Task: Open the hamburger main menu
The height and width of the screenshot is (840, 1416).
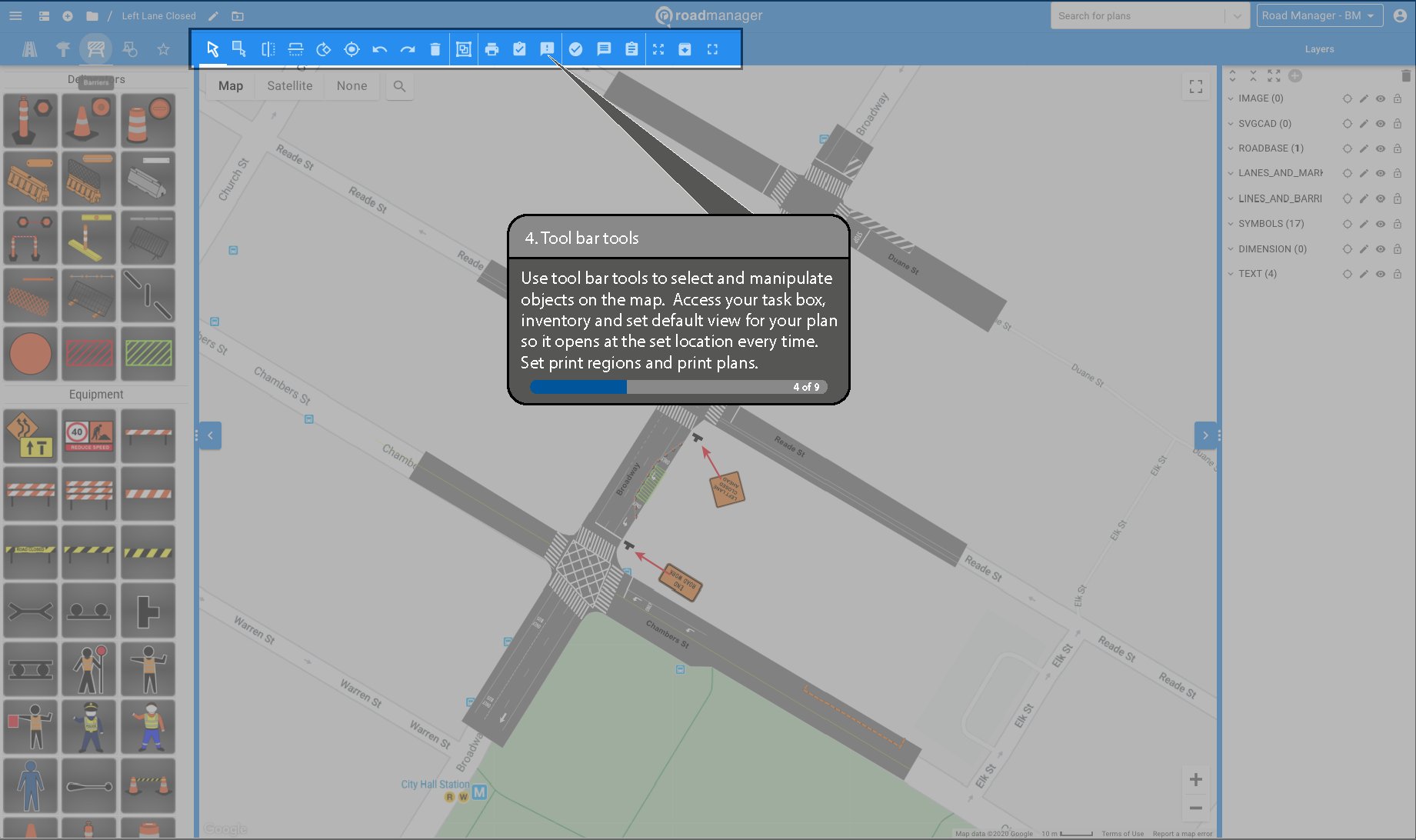Action: tap(15, 15)
